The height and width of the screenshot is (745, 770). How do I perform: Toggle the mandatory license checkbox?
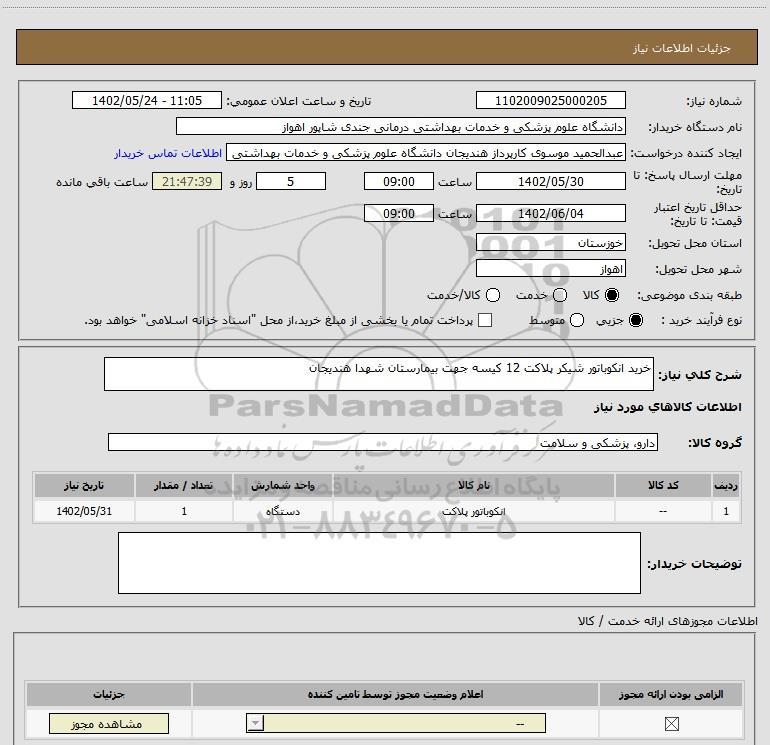click(671, 723)
